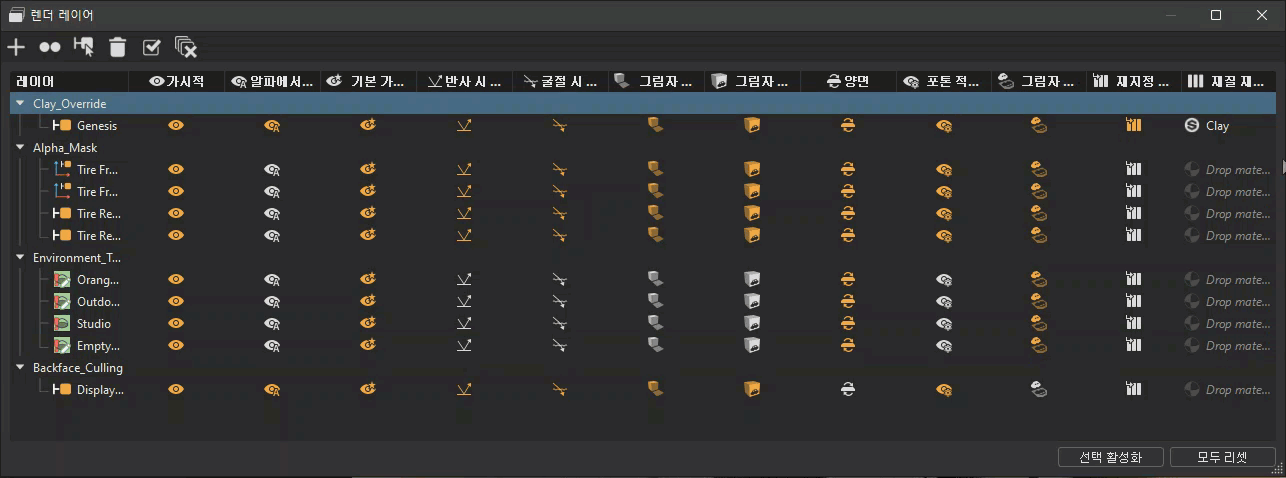Add a new render layer with plus icon
Screen dimensions: 1286x478
point(16,47)
